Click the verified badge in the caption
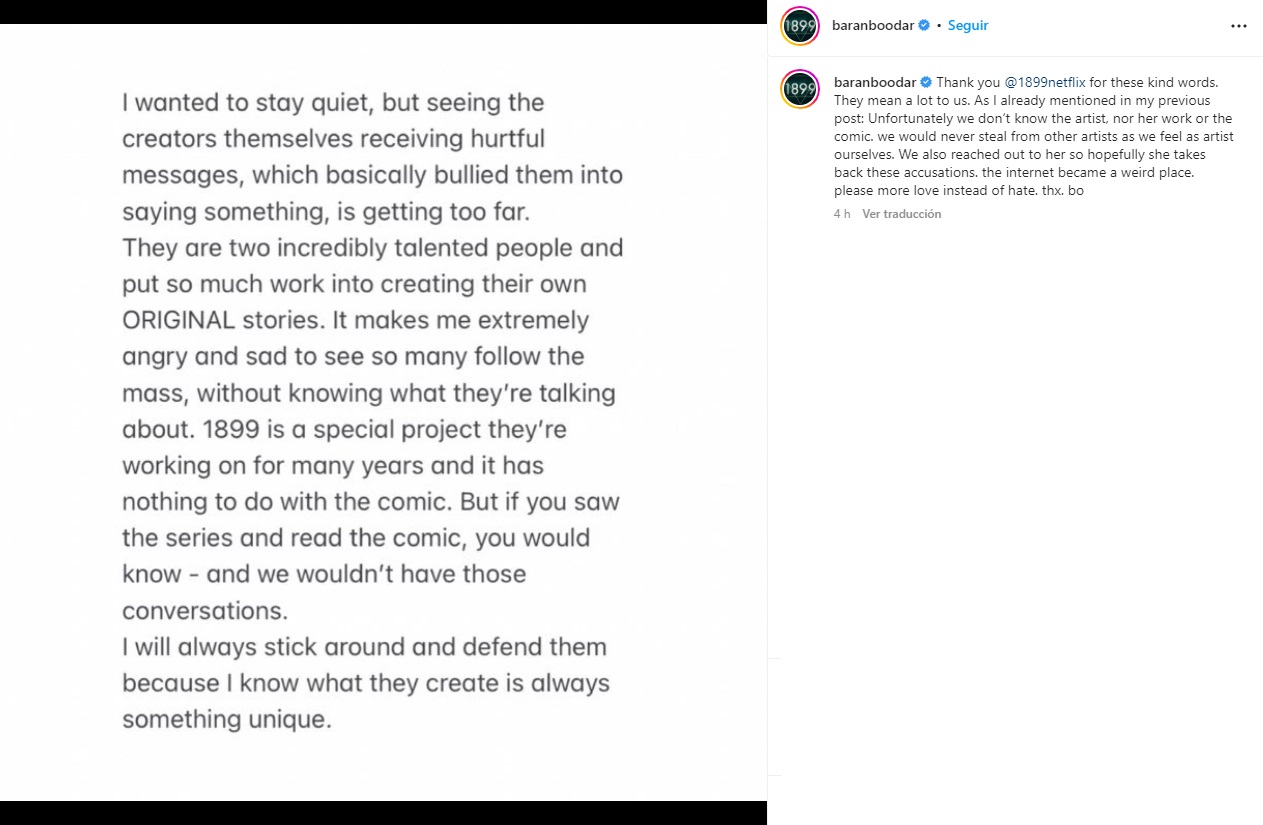The image size is (1263, 825). tap(926, 82)
